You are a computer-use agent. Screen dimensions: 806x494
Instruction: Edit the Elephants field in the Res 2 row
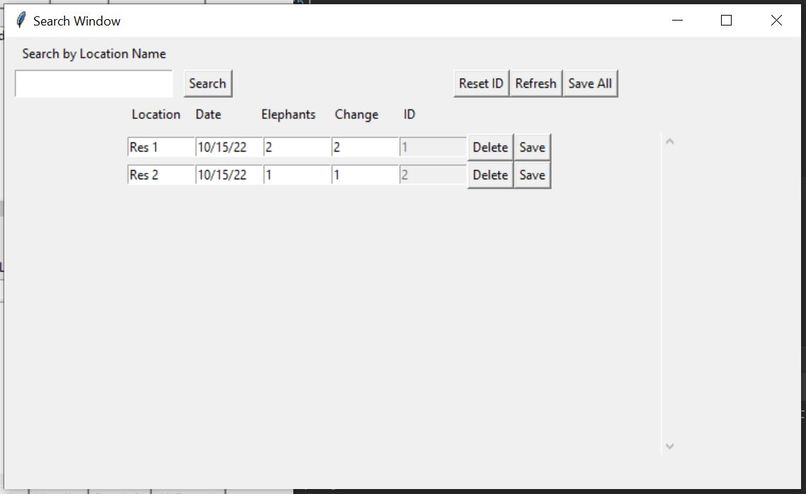pos(297,175)
